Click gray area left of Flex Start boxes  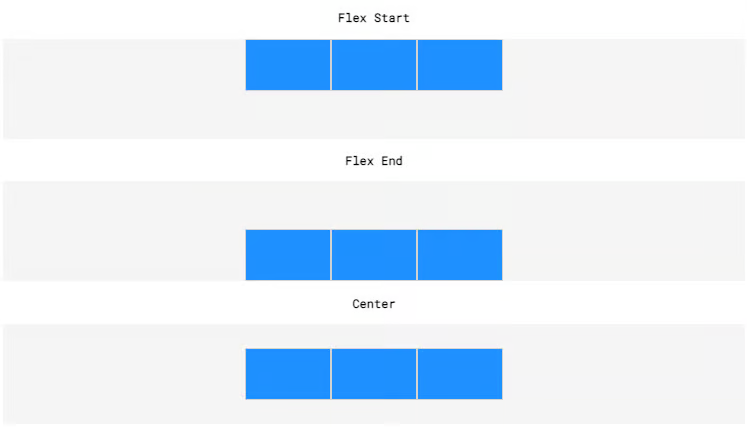point(124,89)
